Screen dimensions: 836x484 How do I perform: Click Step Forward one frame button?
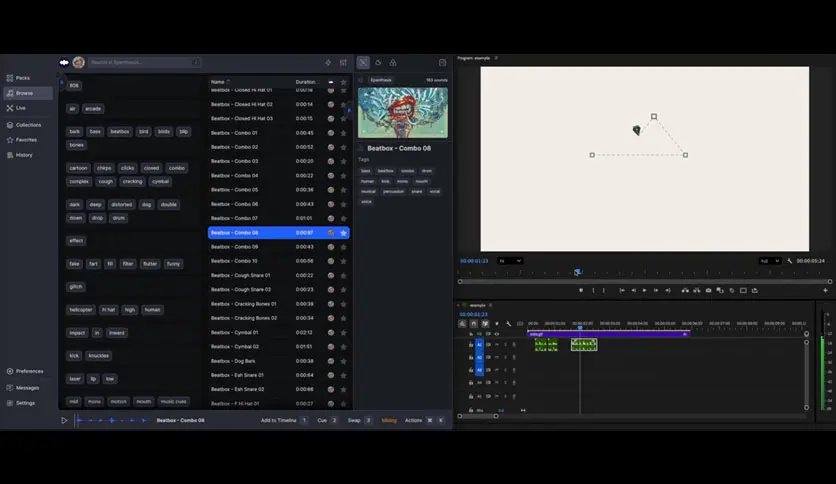pyautogui.click(x=656, y=291)
